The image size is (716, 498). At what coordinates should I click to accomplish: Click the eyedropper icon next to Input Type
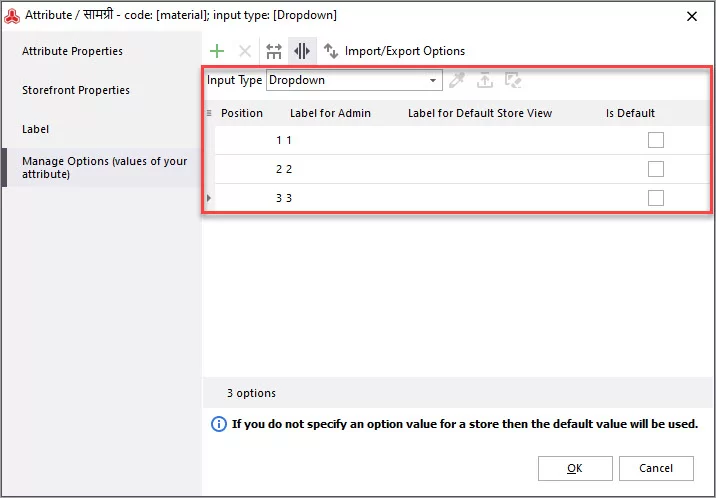(x=457, y=80)
